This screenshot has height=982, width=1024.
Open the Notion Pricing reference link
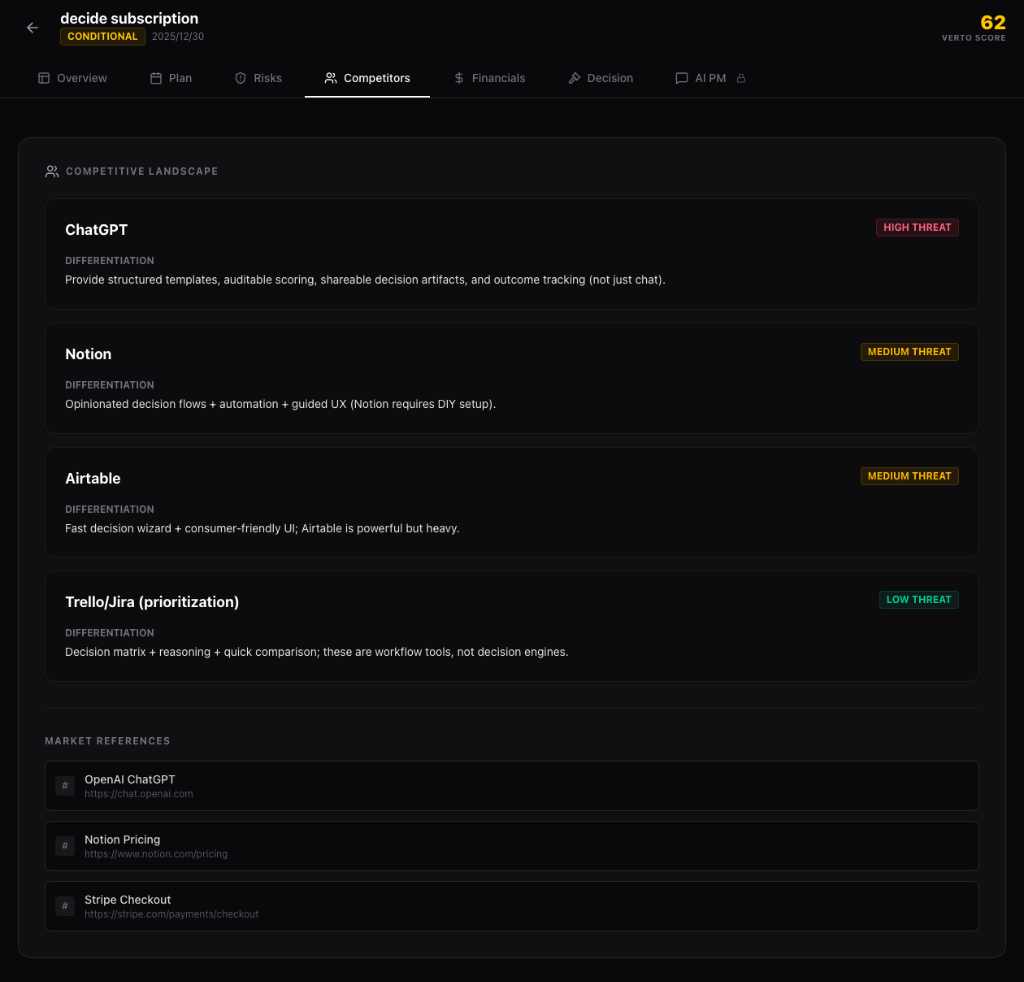click(x=122, y=840)
